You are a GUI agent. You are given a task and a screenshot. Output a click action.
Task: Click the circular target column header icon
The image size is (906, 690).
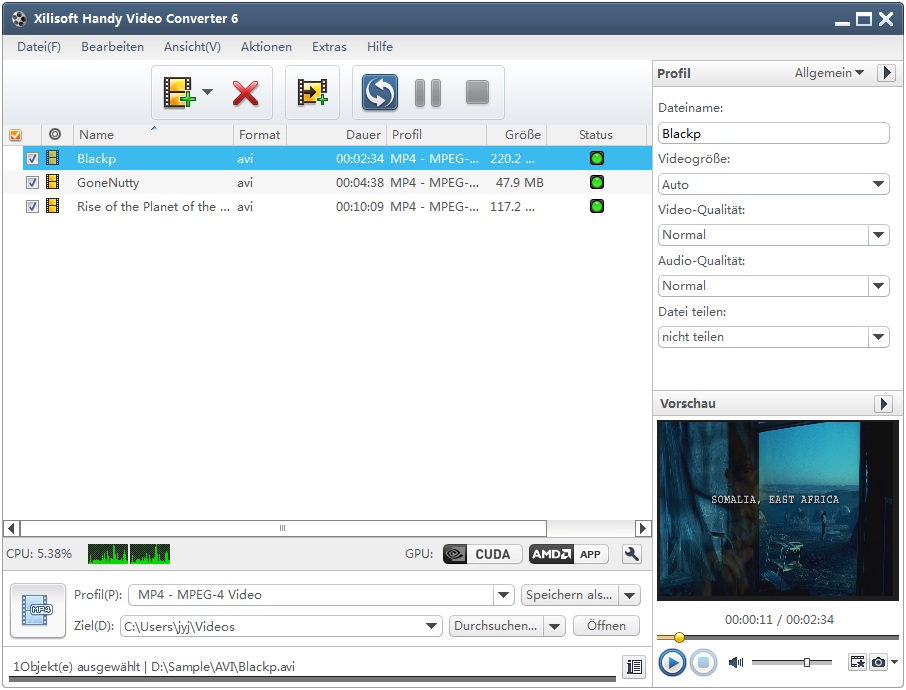(55, 134)
